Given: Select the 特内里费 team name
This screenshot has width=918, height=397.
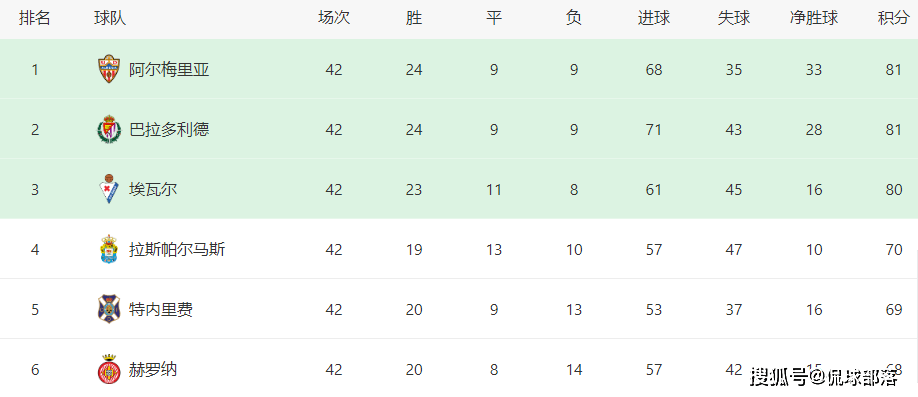Looking at the screenshot, I should tap(161, 309).
